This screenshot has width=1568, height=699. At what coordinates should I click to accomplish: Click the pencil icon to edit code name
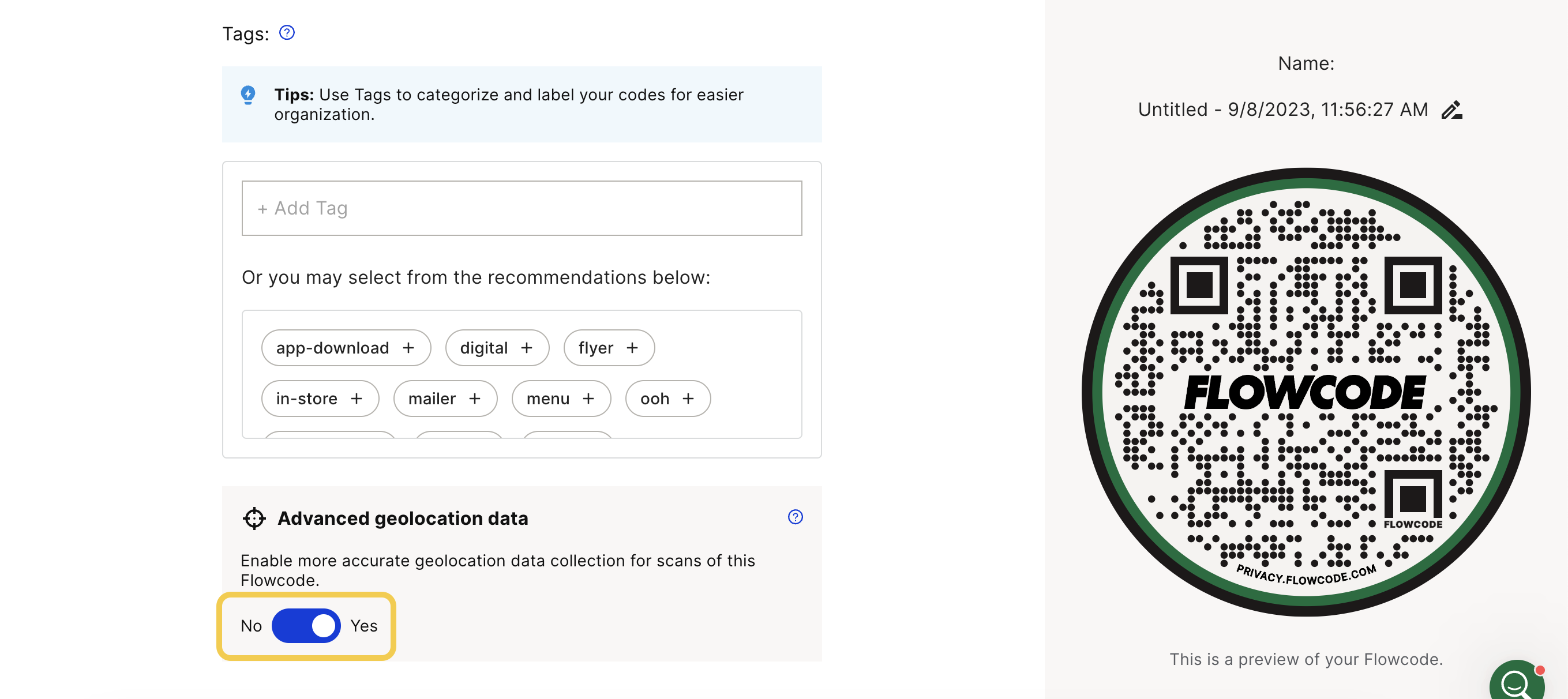pyautogui.click(x=1451, y=110)
